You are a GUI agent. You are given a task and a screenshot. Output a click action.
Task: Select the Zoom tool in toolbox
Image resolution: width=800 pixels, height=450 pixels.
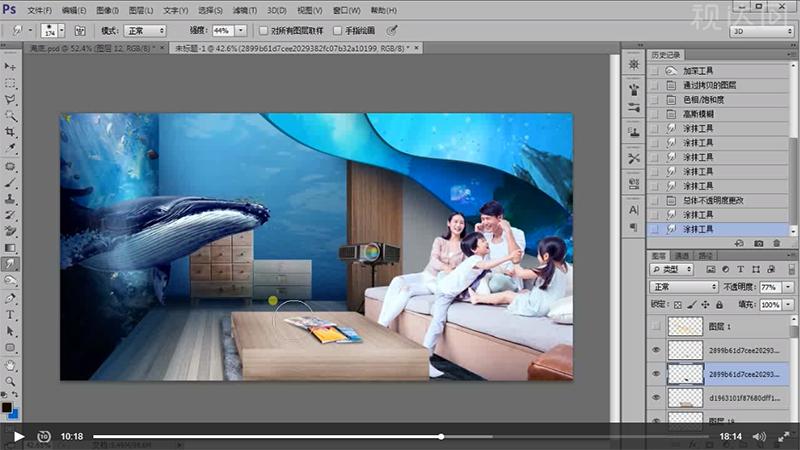[10, 381]
